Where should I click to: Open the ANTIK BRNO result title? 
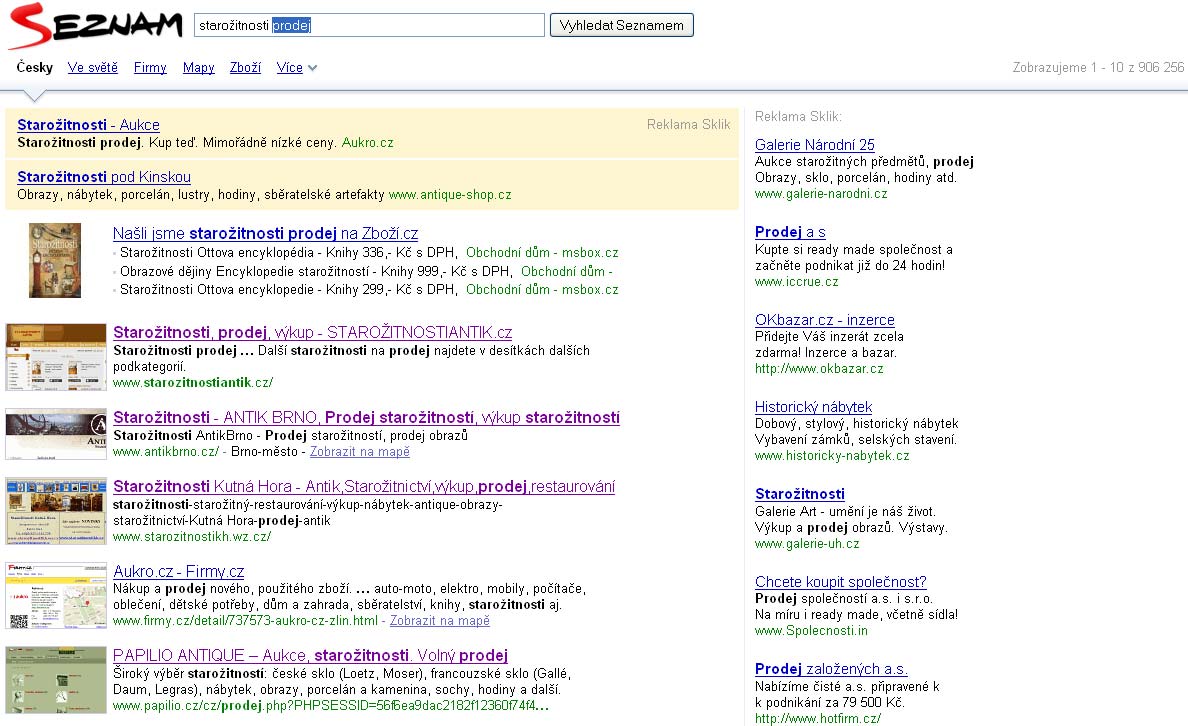(366, 418)
